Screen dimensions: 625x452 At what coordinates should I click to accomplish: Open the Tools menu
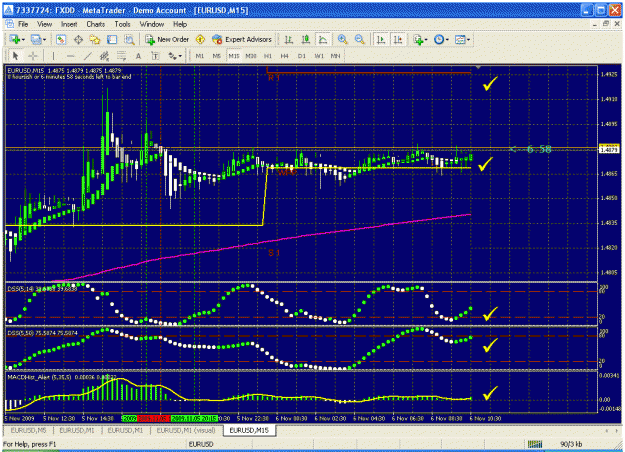coord(122,24)
